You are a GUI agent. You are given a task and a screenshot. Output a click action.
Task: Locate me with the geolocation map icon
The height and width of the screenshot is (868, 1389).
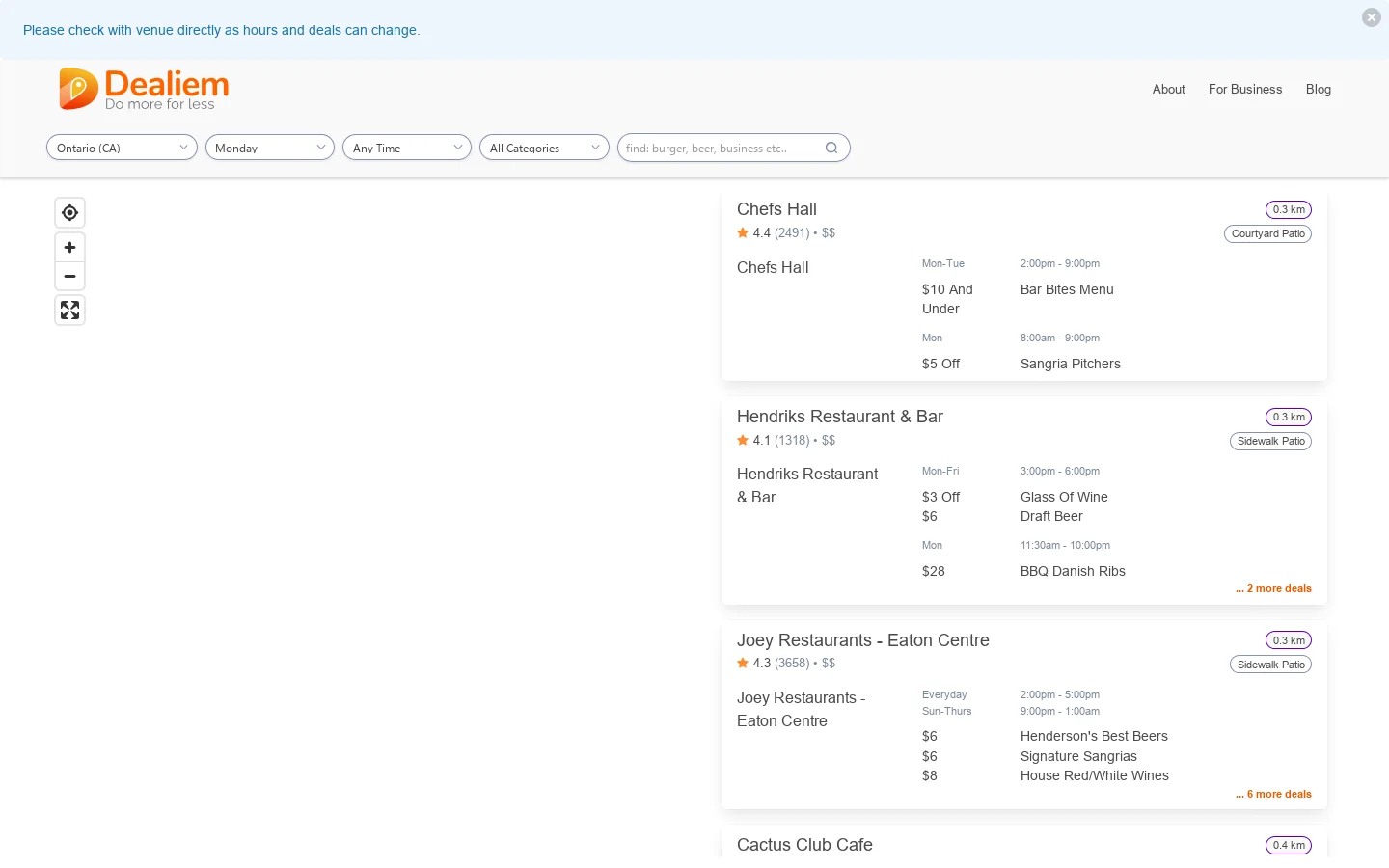tap(69, 212)
